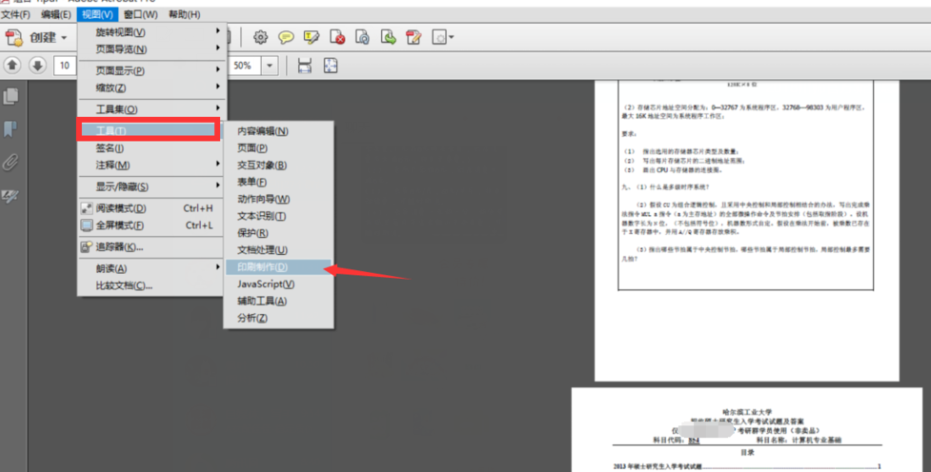Open the signatures panel icon
Image resolution: width=931 pixels, height=472 pixels.
11,196
